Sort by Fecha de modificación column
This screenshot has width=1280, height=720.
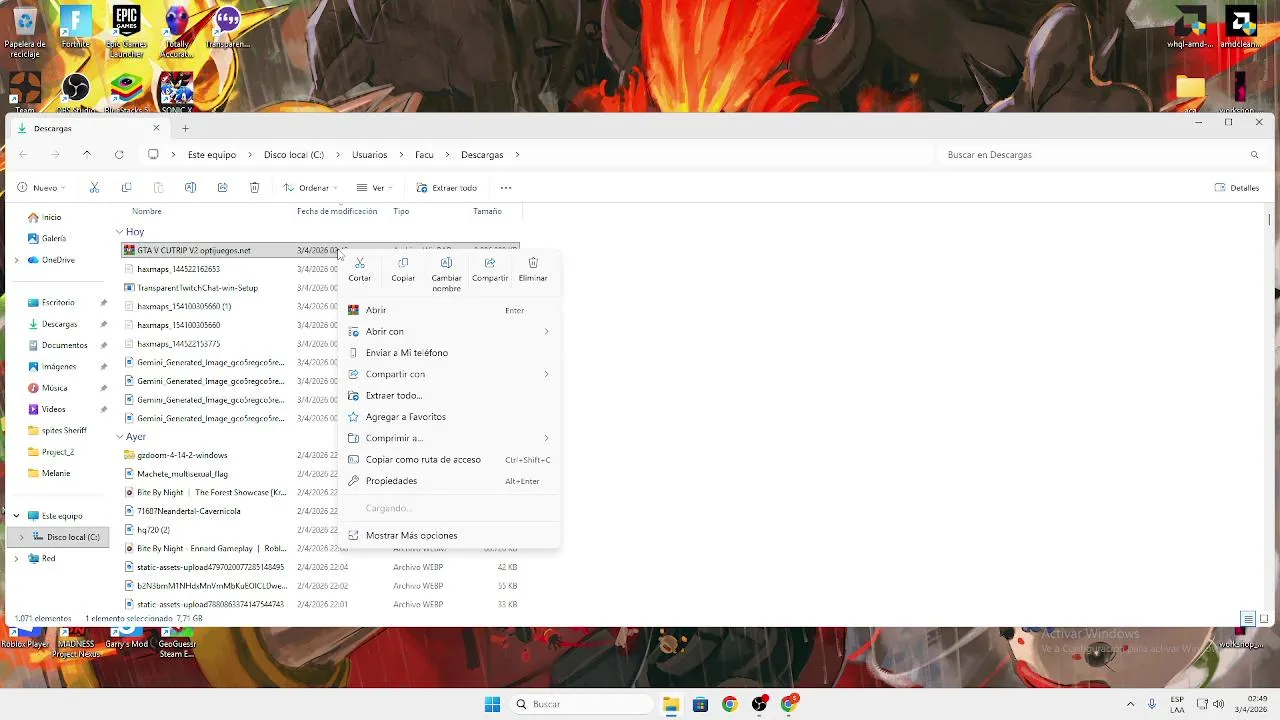coord(337,212)
